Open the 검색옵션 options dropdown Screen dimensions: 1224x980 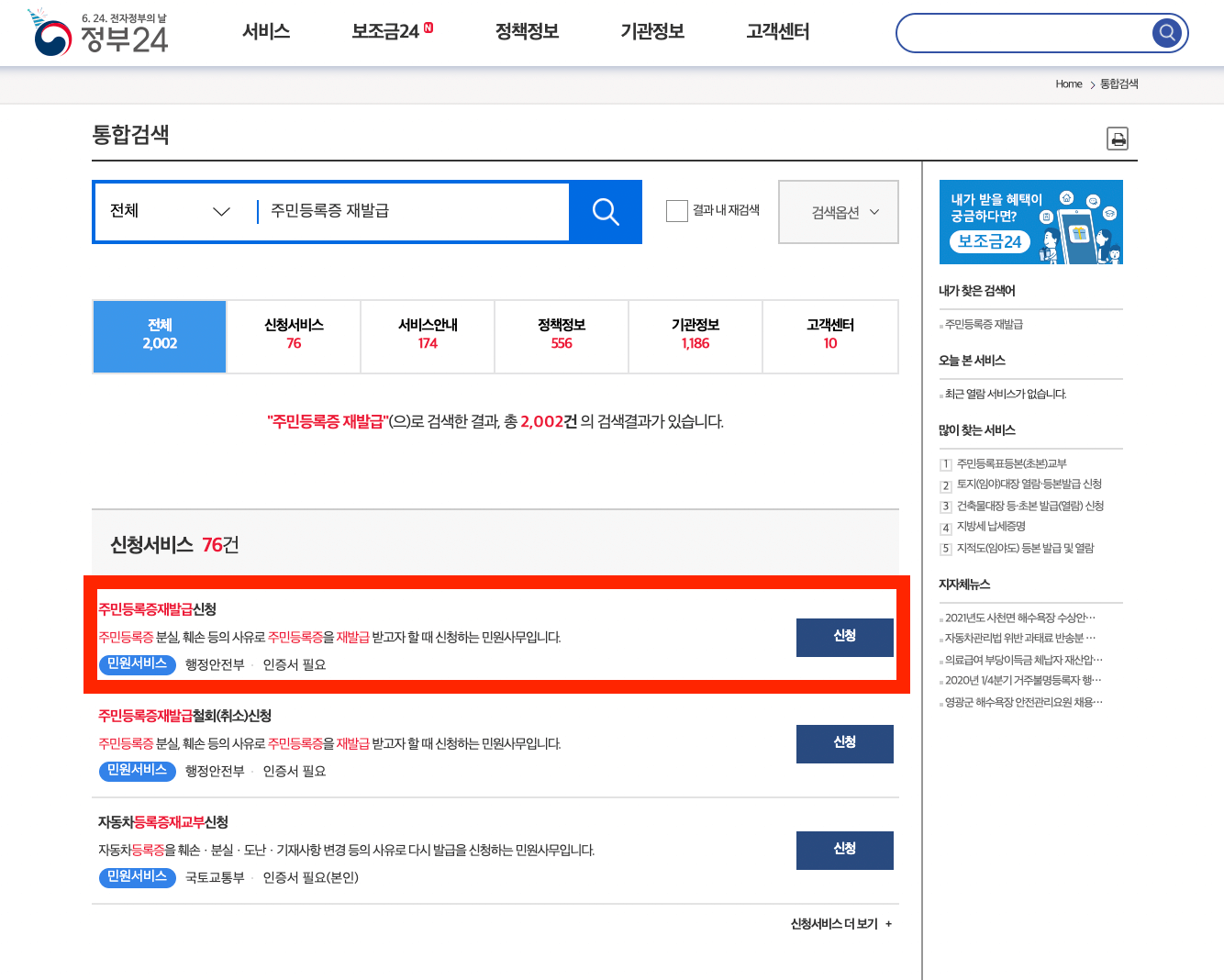(x=837, y=212)
